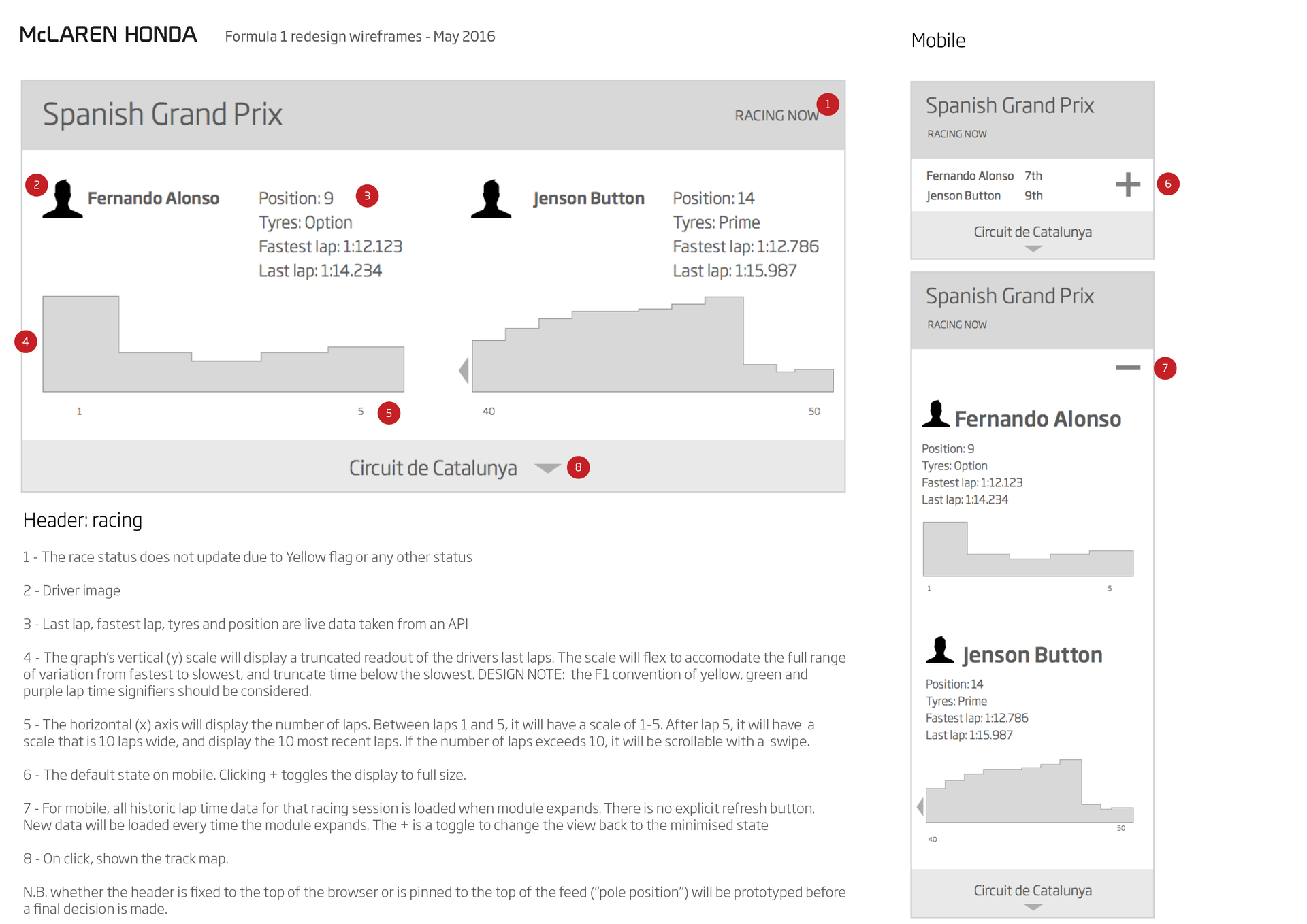1307x924 pixels.
Task: Click red annotation marker number 8
Action: point(578,467)
